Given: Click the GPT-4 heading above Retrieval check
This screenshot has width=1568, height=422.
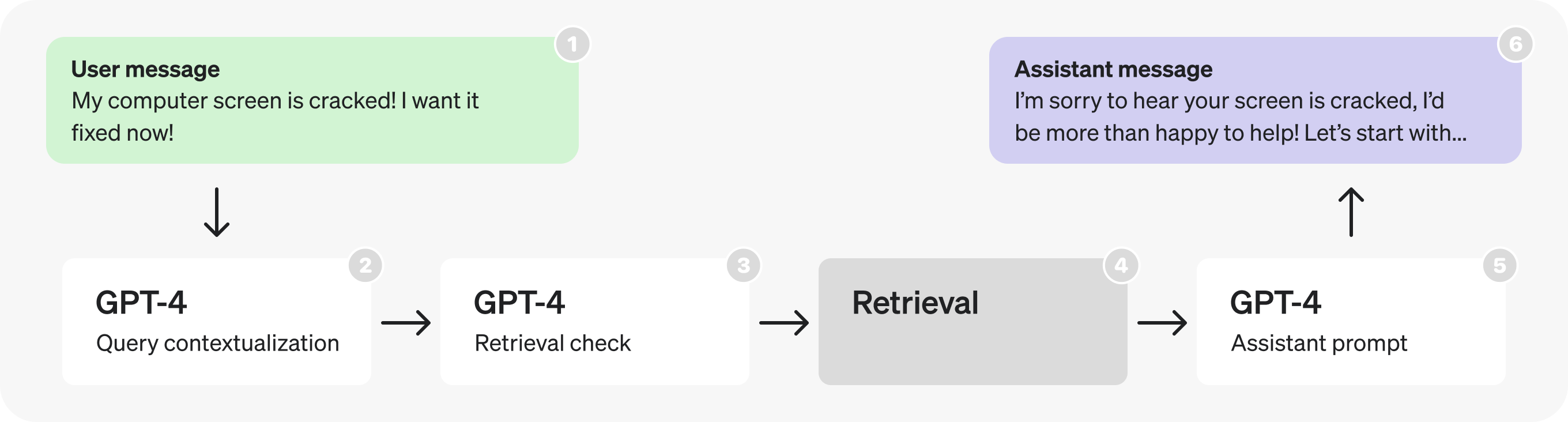Looking at the screenshot, I should pyautogui.click(x=519, y=303).
